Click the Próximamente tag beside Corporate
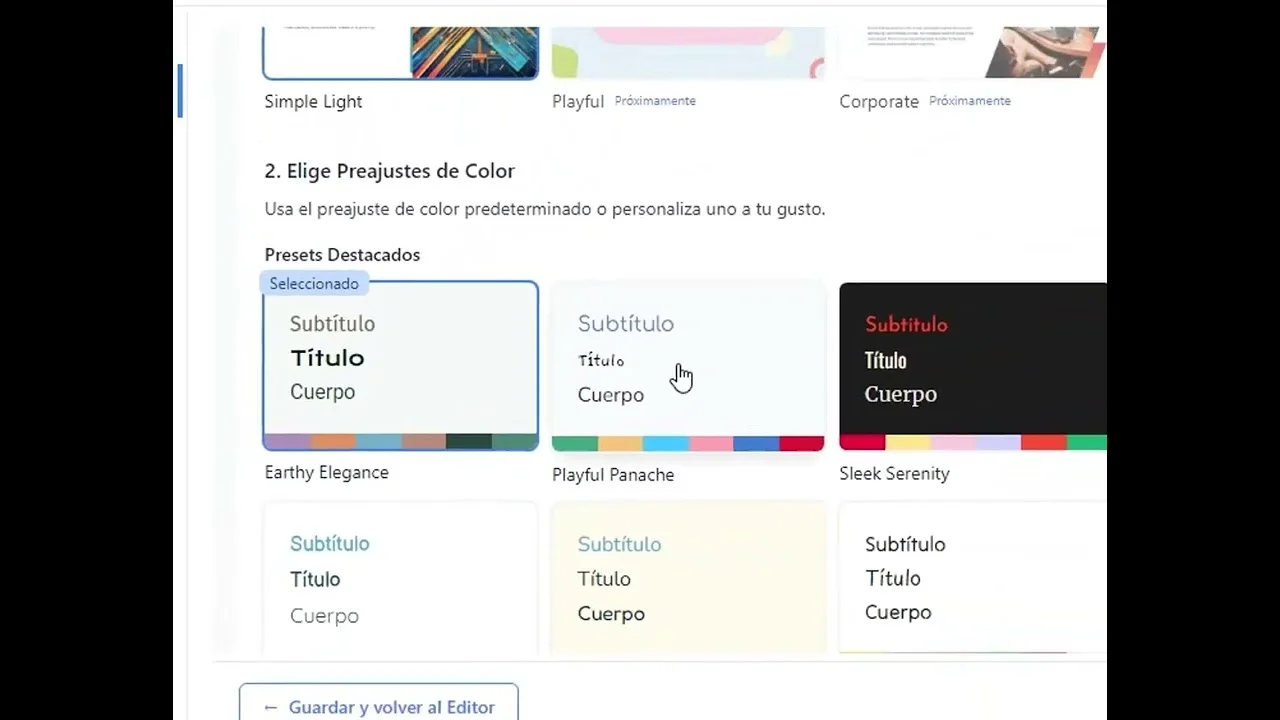1280x720 pixels. pyautogui.click(x=969, y=101)
